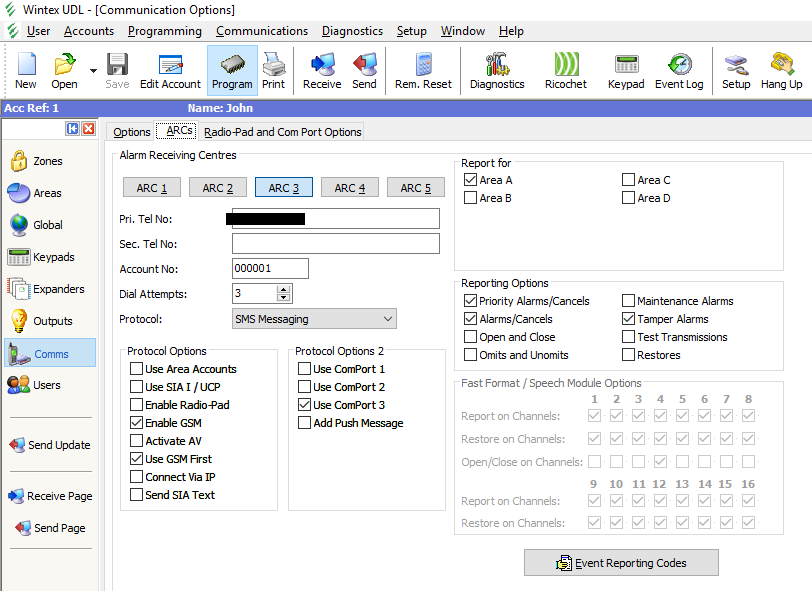Screen dimensions: 812x591
Task: Switch to the Options tab
Action: coord(132,132)
